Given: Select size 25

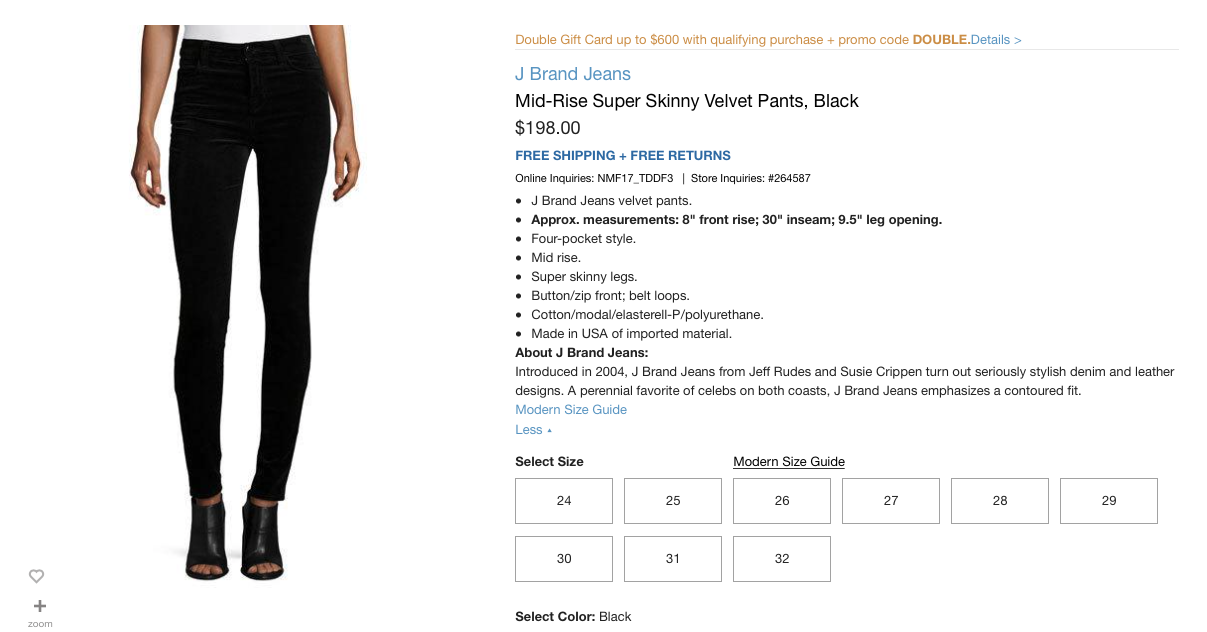Looking at the screenshot, I should pyautogui.click(x=672, y=500).
